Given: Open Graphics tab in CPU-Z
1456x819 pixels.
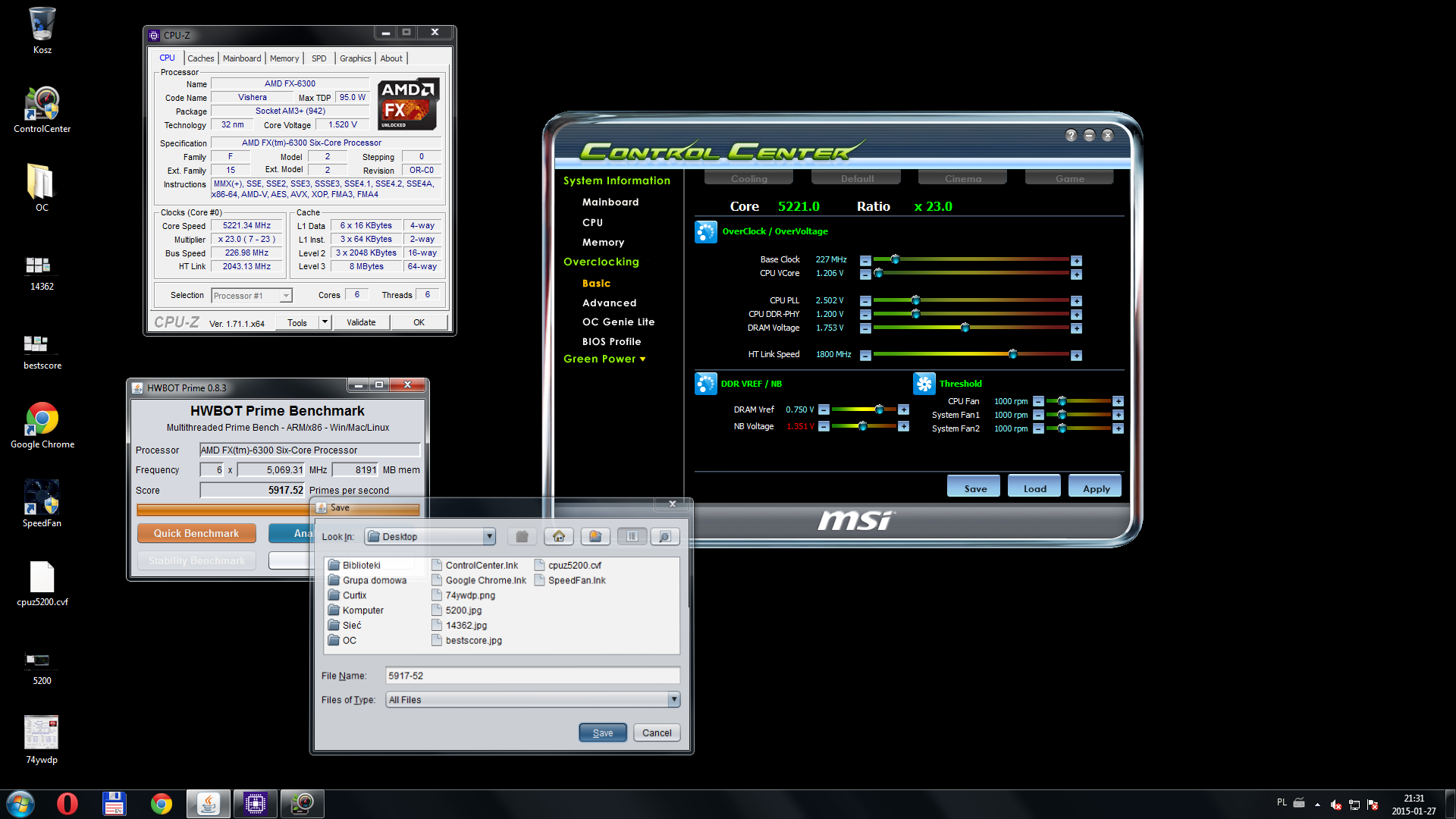Looking at the screenshot, I should [356, 58].
